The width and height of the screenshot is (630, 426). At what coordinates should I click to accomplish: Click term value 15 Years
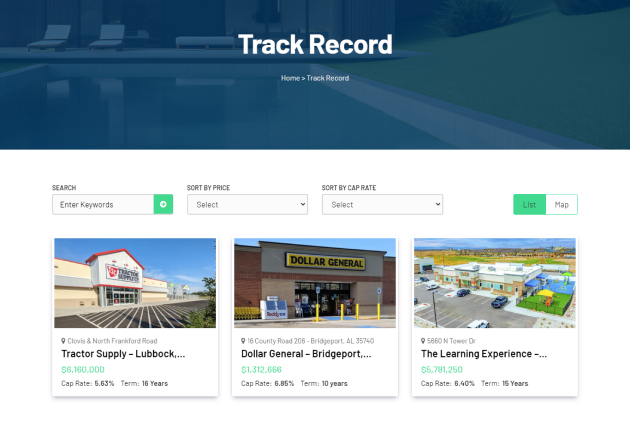click(x=515, y=383)
